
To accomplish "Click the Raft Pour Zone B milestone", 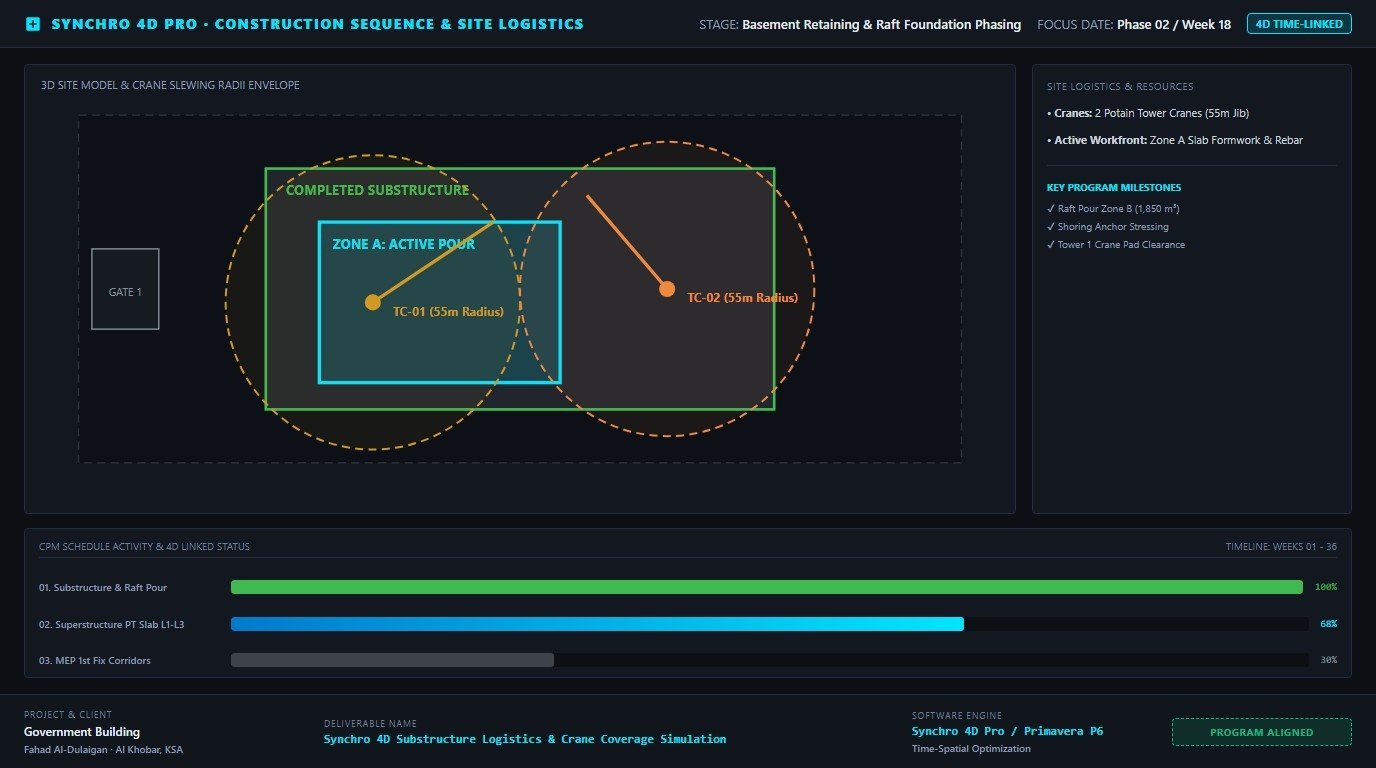I will point(1112,209).
